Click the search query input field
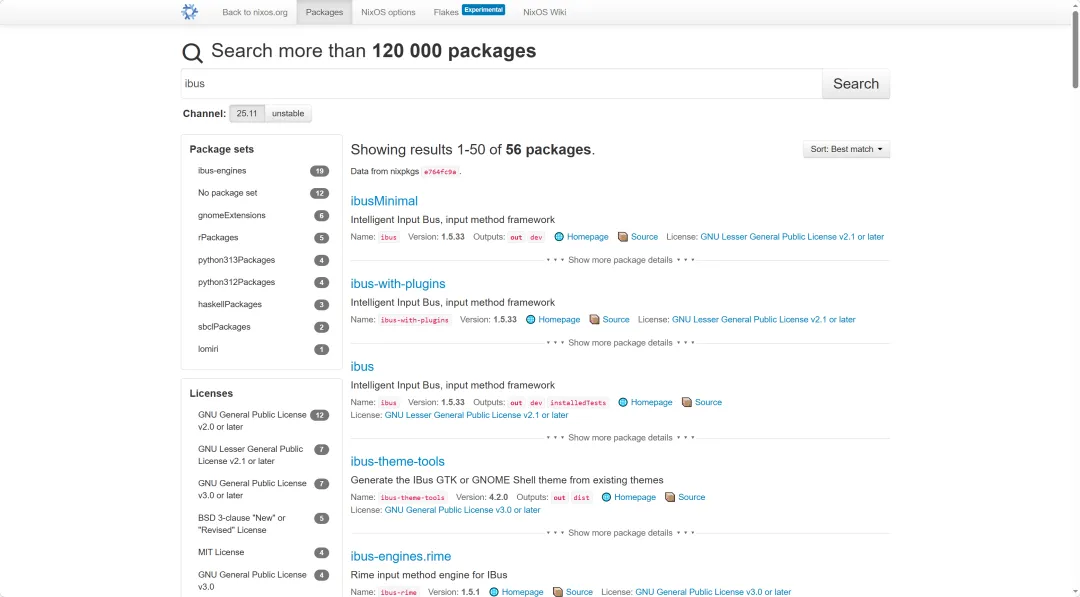Viewport: 1080px width, 597px height. tap(500, 84)
